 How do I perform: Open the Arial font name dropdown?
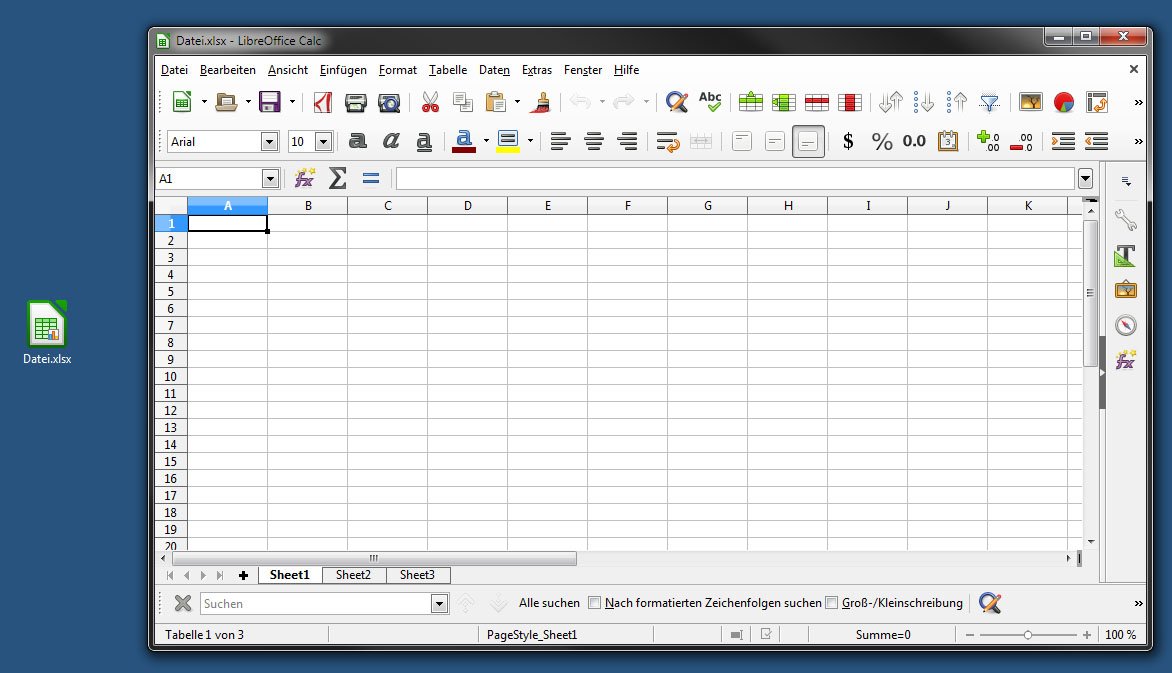tap(269, 142)
